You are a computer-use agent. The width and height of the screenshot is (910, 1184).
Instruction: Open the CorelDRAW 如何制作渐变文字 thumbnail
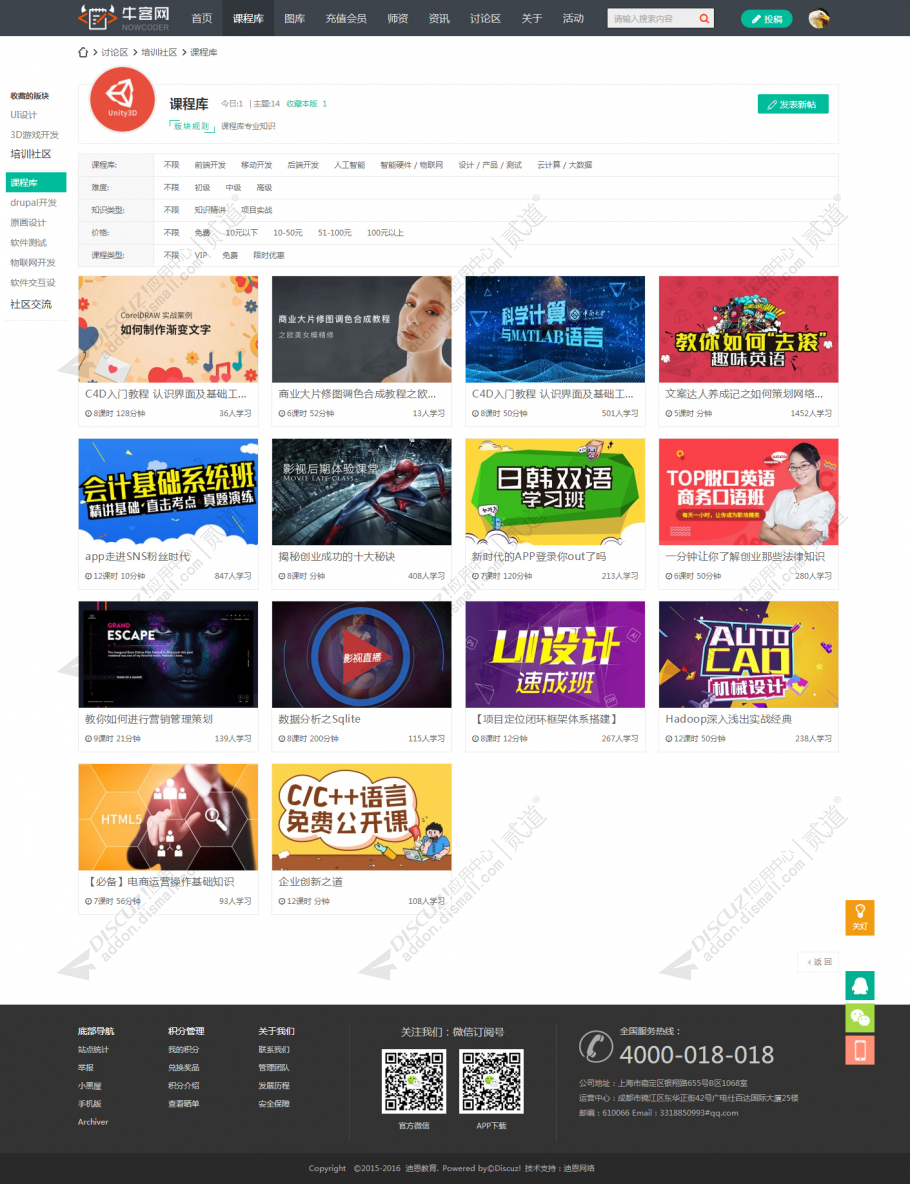click(x=168, y=329)
